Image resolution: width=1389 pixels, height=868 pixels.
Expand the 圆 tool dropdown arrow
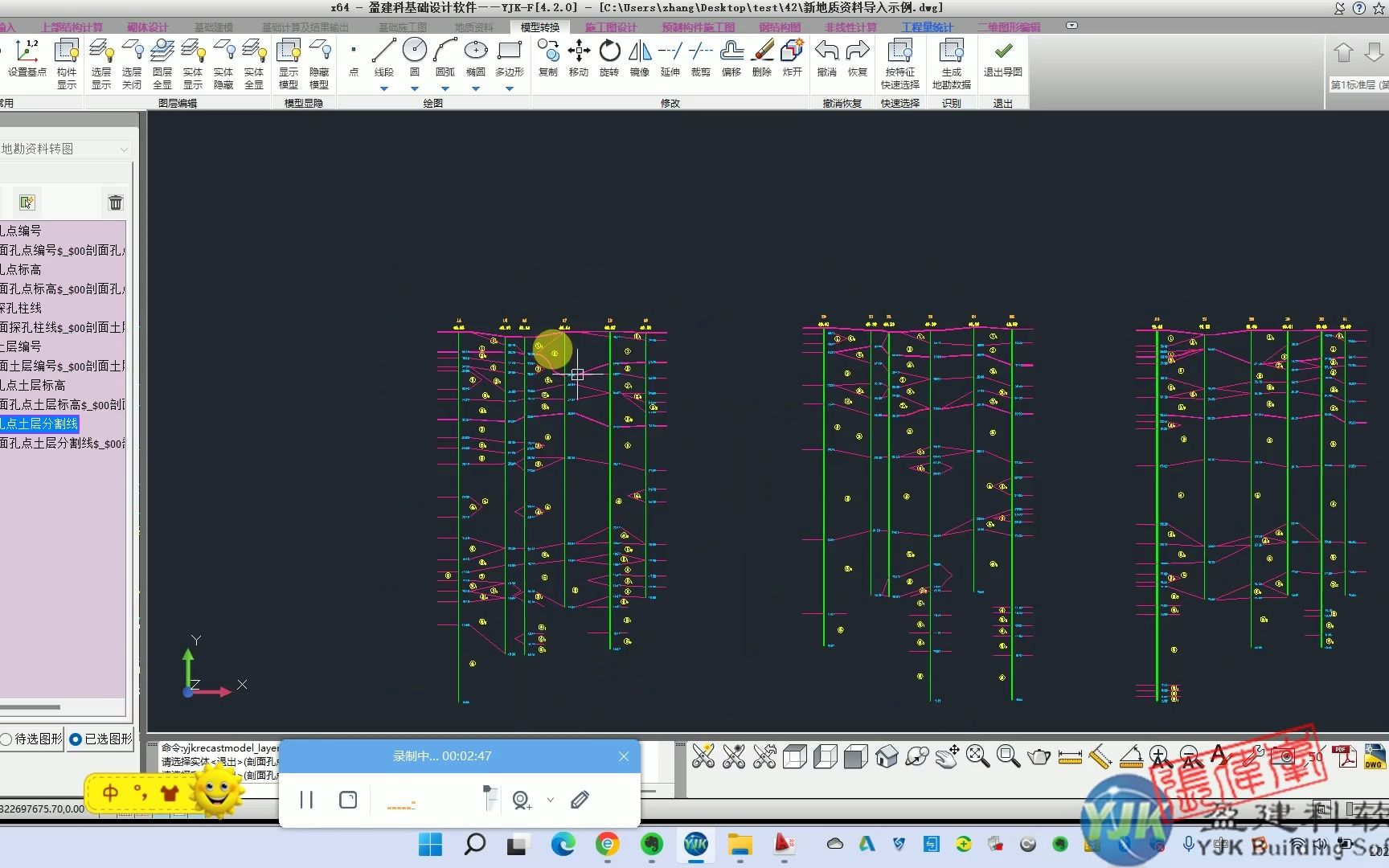[415, 88]
